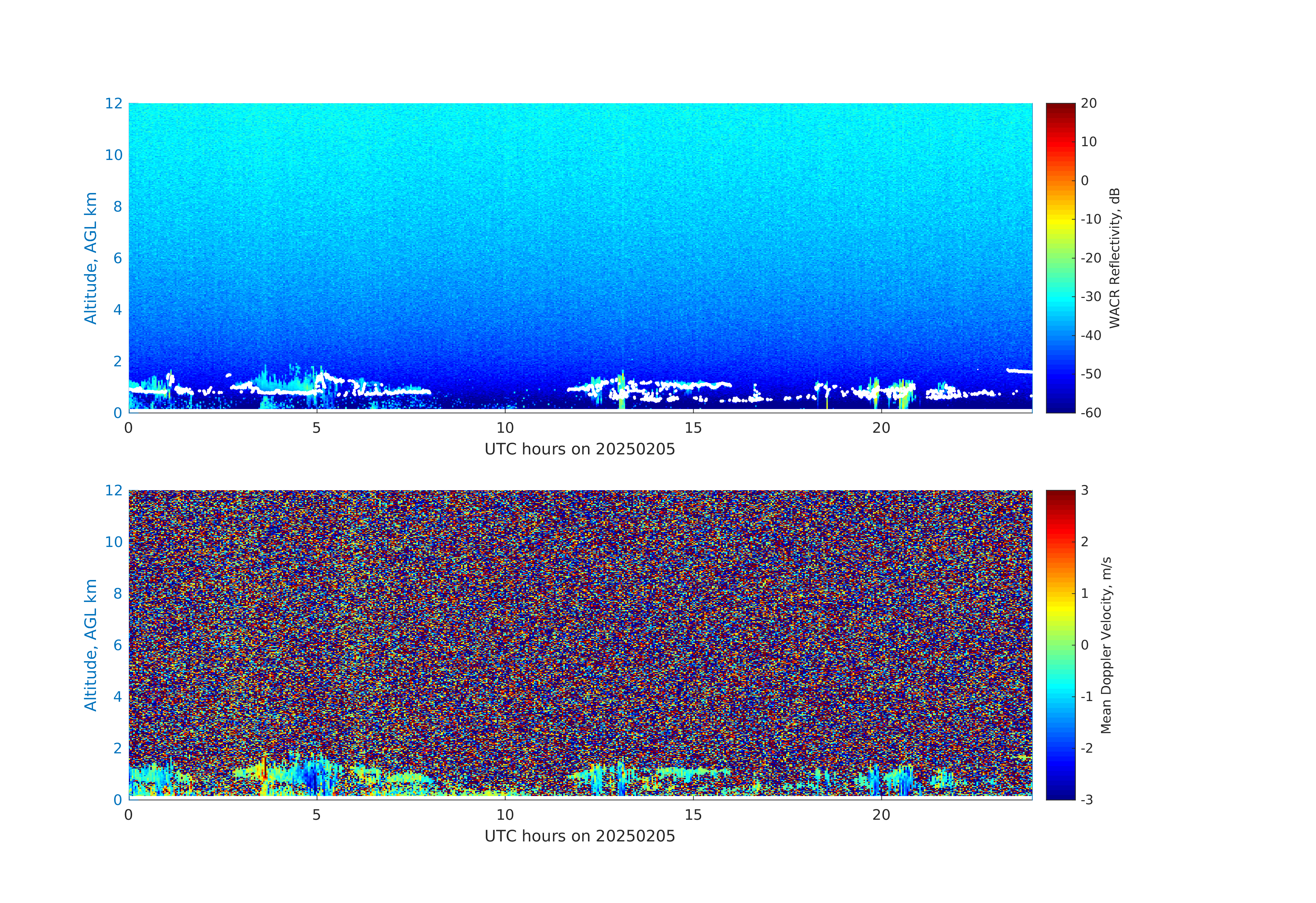Click the hour 10 tick on top plot
This screenshot has width=1316, height=903.
(x=504, y=428)
